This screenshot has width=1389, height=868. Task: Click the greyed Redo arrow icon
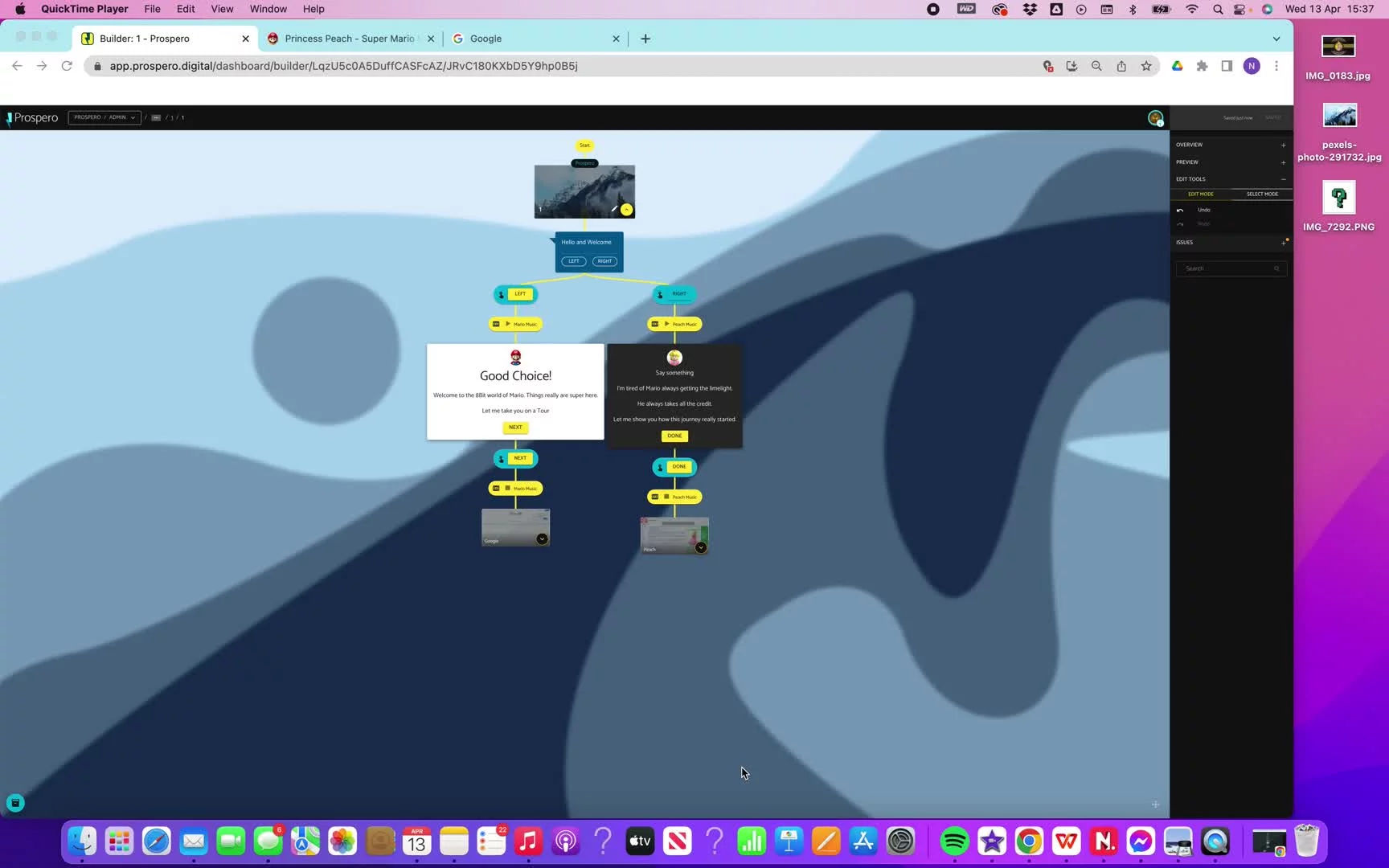tap(1180, 224)
